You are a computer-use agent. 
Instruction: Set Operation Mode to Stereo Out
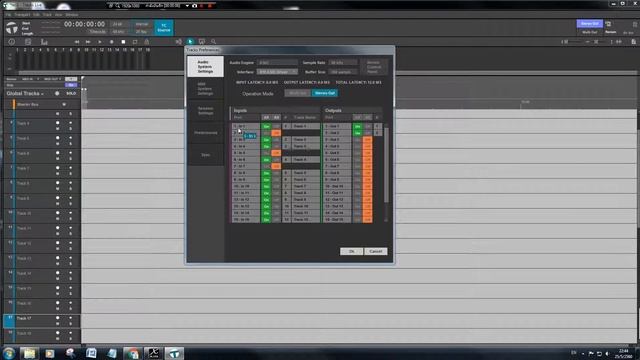[x=325, y=93]
